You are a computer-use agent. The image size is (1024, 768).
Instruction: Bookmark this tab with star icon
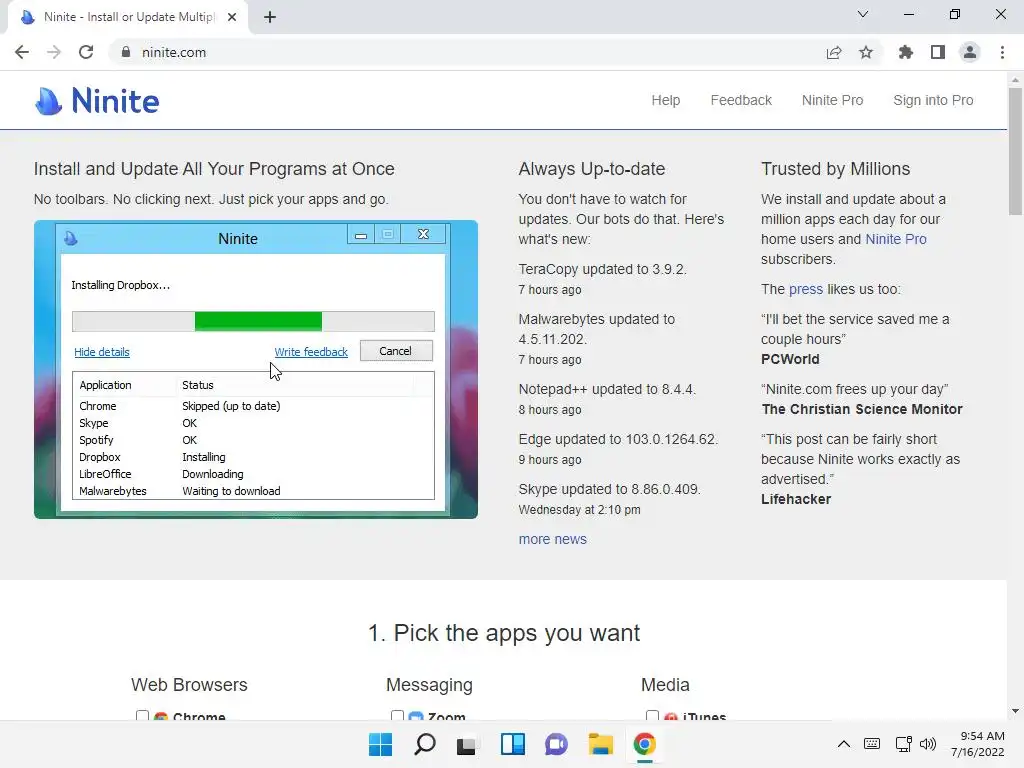click(866, 52)
